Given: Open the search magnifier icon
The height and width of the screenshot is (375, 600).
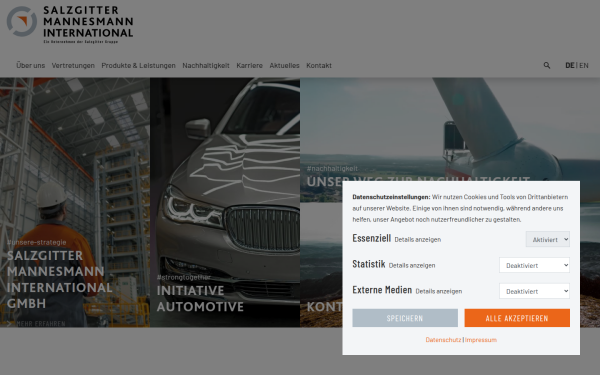Looking at the screenshot, I should coord(547,65).
